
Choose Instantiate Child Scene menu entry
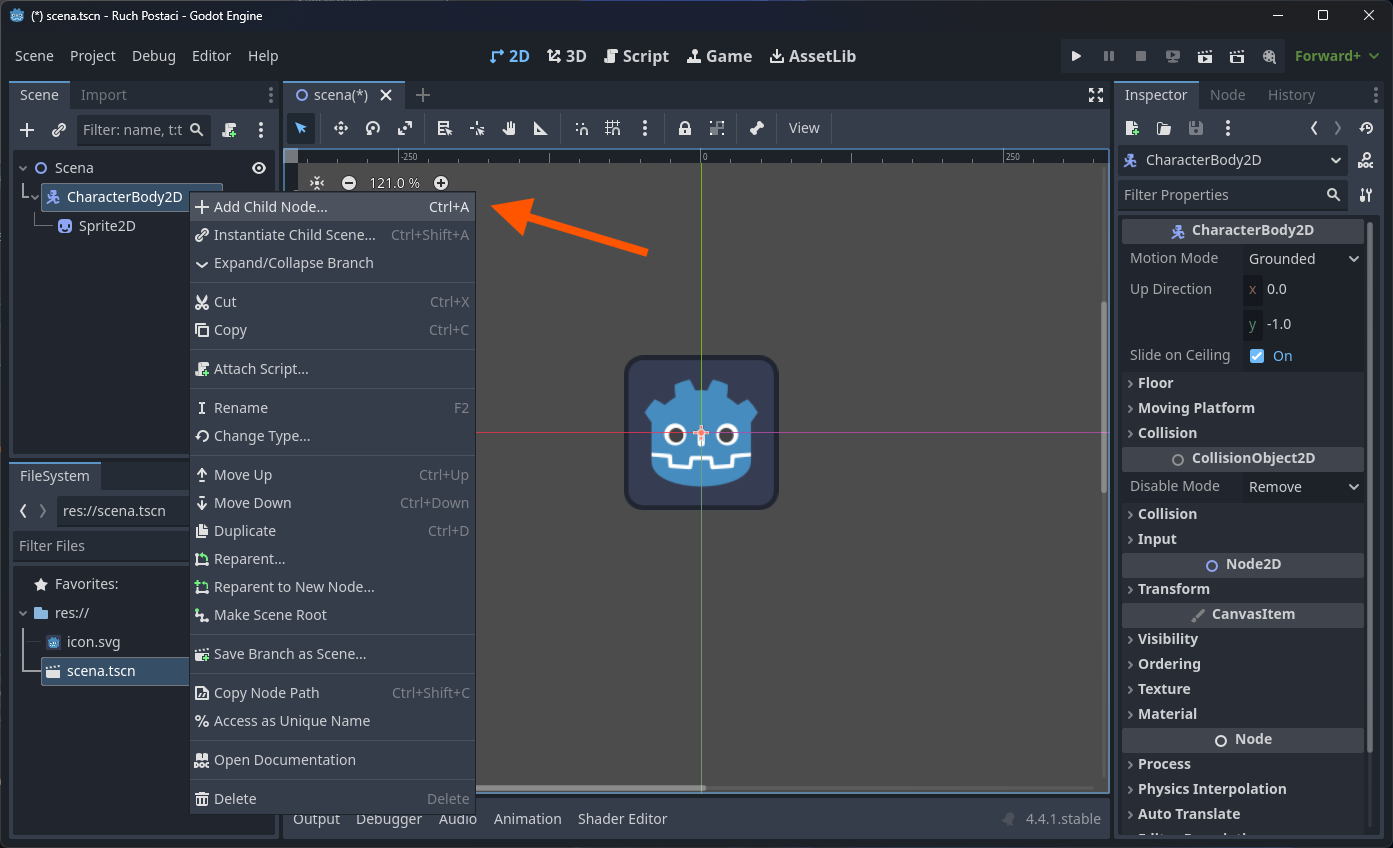point(332,235)
